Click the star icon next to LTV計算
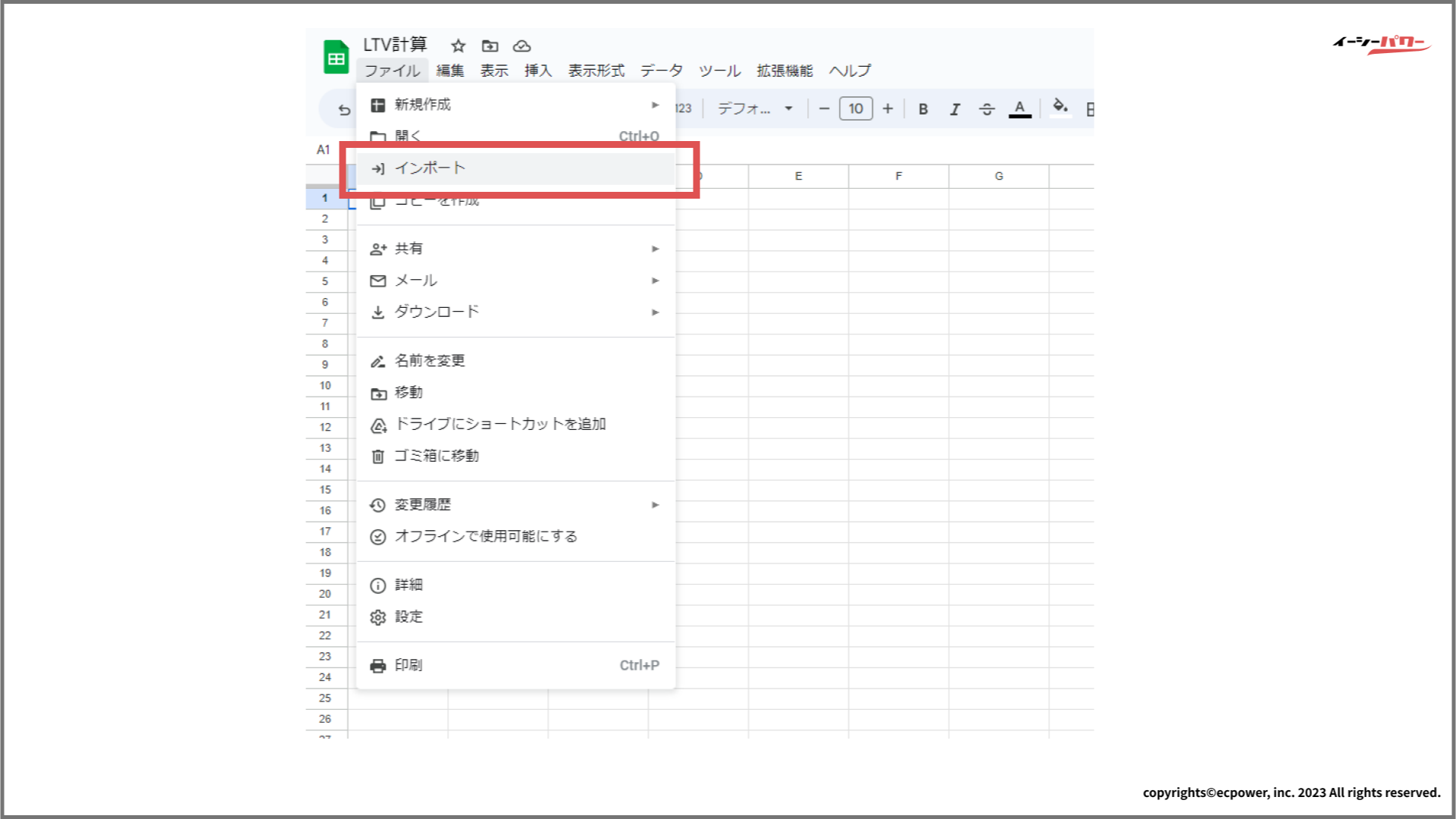This screenshot has width=1456, height=819. tap(458, 45)
